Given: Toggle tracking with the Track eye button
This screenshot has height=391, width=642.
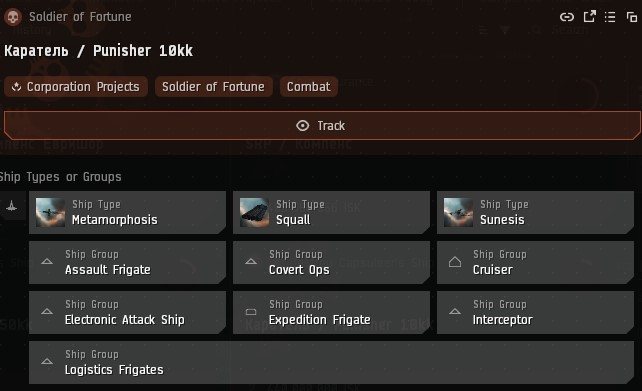Looking at the screenshot, I should pyautogui.click(x=321, y=125).
